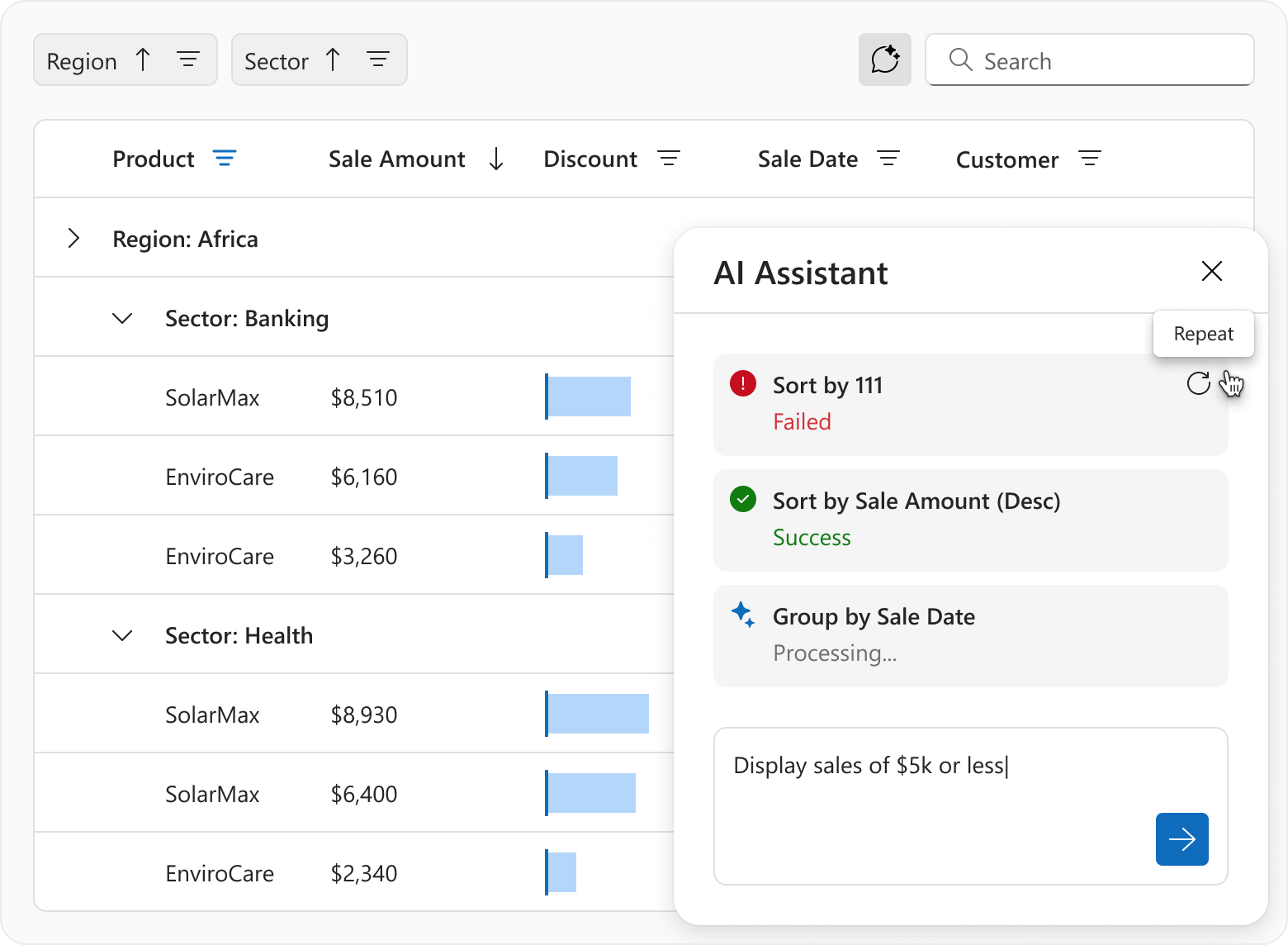Click the search magnifier icon
This screenshot has width=1288, height=945.
click(x=959, y=59)
